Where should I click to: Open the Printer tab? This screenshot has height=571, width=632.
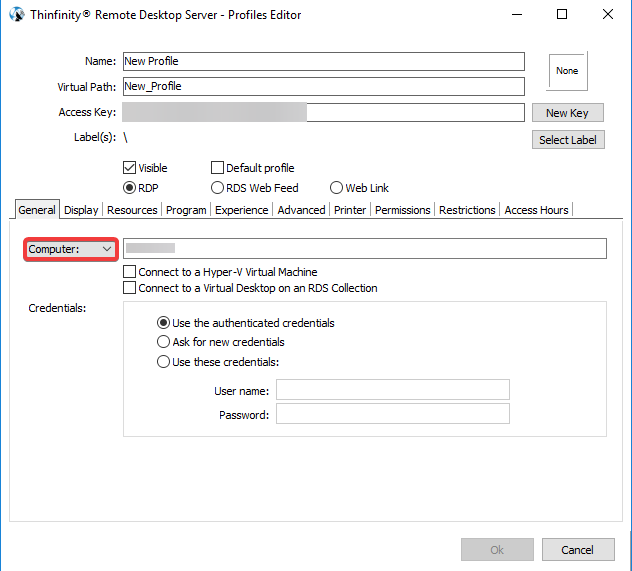point(350,210)
